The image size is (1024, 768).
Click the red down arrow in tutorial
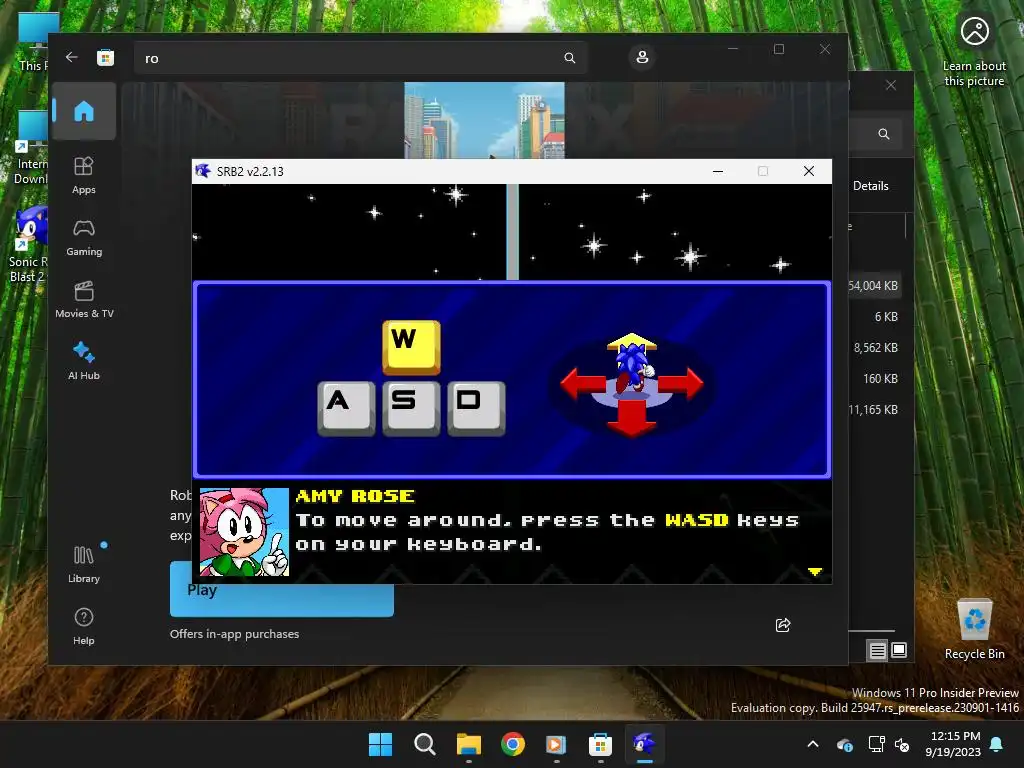632,417
